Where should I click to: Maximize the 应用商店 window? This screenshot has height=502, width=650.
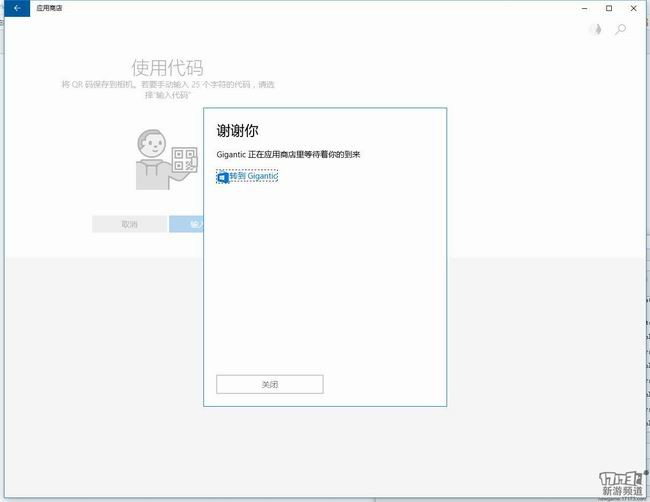click(x=609, y=8)
